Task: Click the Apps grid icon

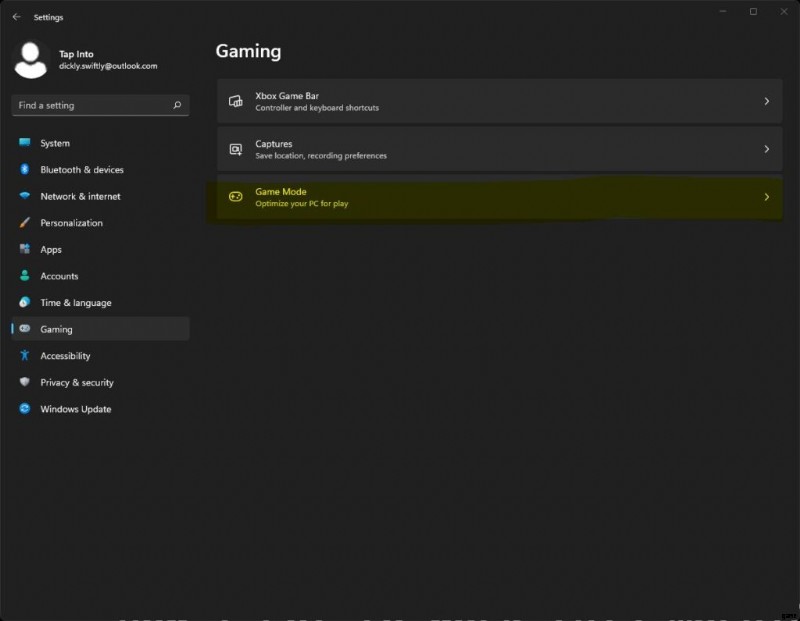Action: [24, 249]
